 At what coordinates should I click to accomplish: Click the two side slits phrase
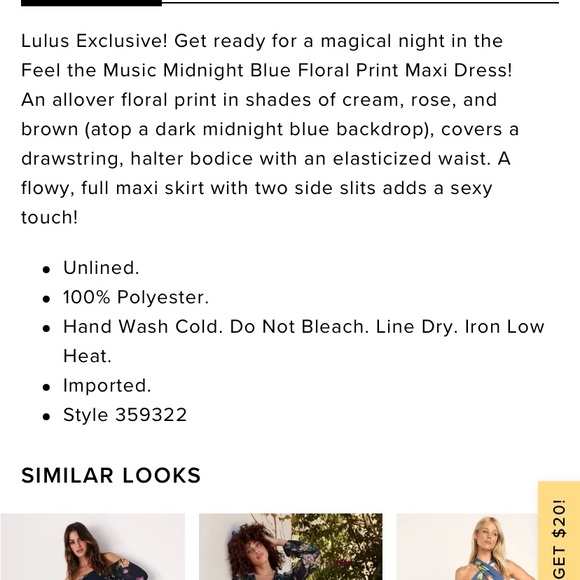(316, 188)
